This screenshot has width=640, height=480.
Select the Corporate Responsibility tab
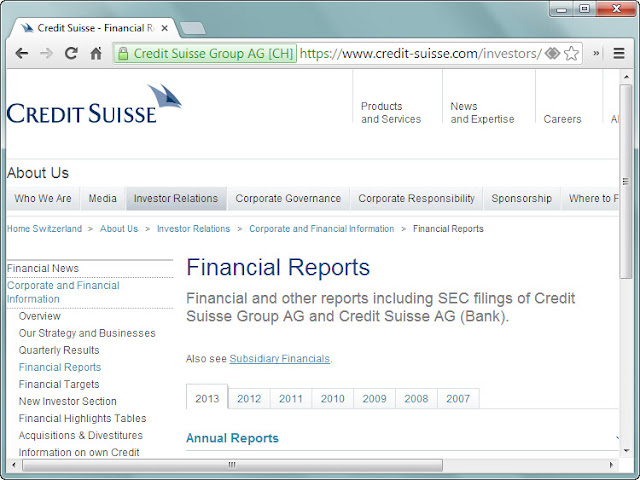pos(416,198)
